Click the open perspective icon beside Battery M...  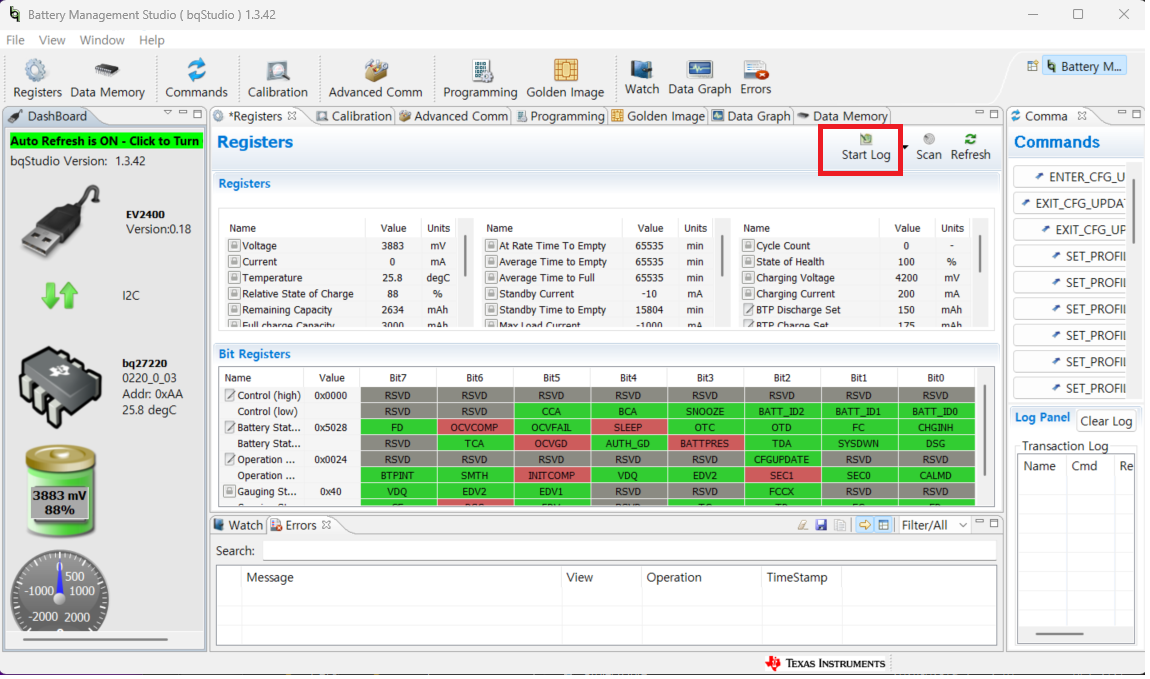(1032, 66)
